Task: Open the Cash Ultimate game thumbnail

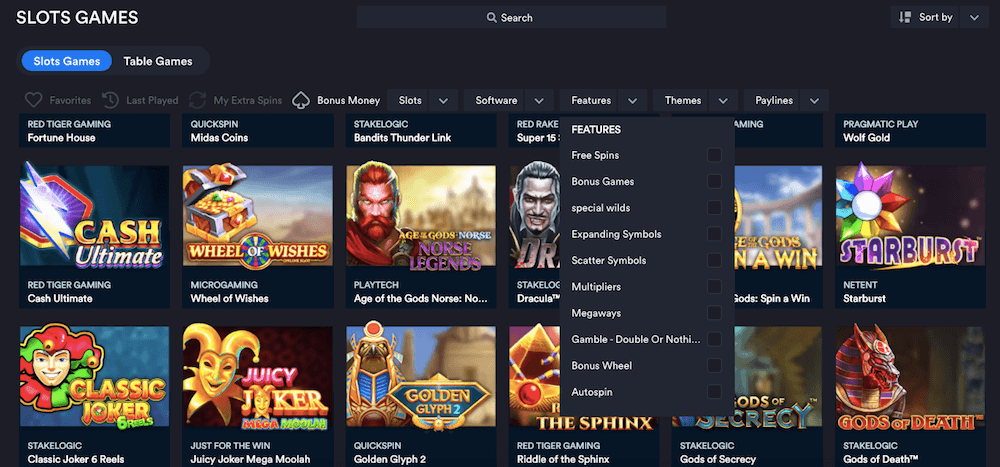Action: pyautogui.click(x=95, y=220)
